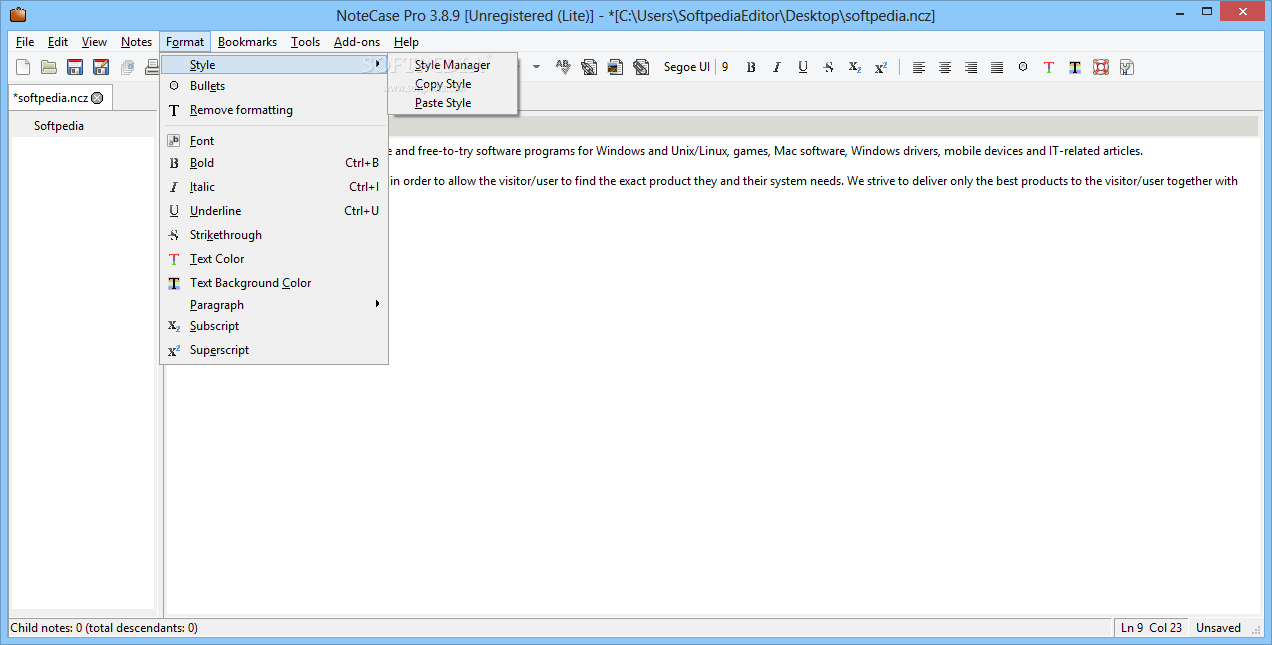The height and width of the screenshot is (645, 1272).
Task: Pick text background color from toolbar
Action: (x=1075, y=67)
